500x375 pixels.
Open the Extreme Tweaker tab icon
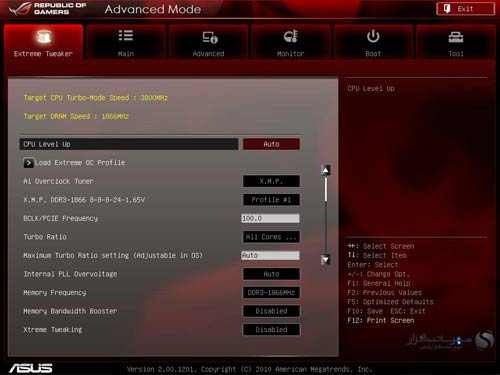(x=44, y=37)
